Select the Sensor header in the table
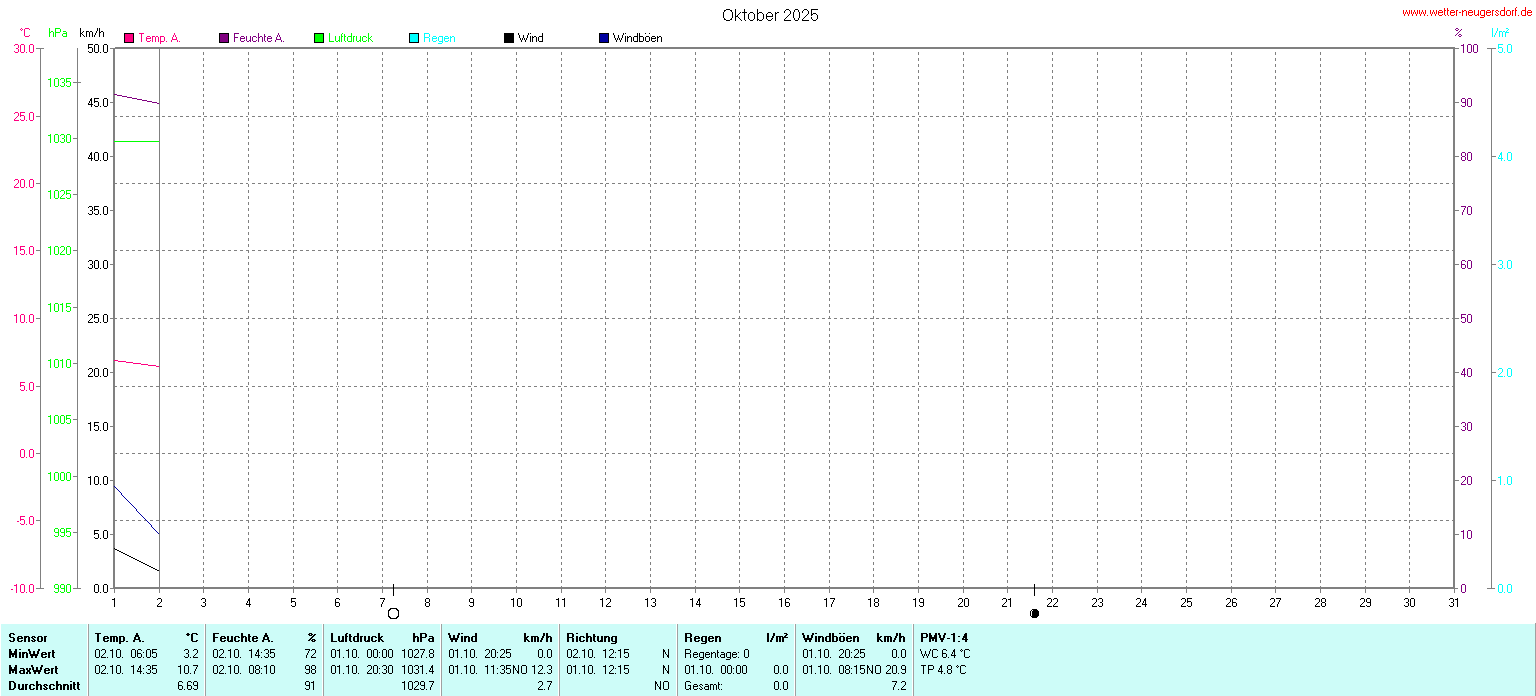Viewport: 1536px width, 696px height. point(27,637)
